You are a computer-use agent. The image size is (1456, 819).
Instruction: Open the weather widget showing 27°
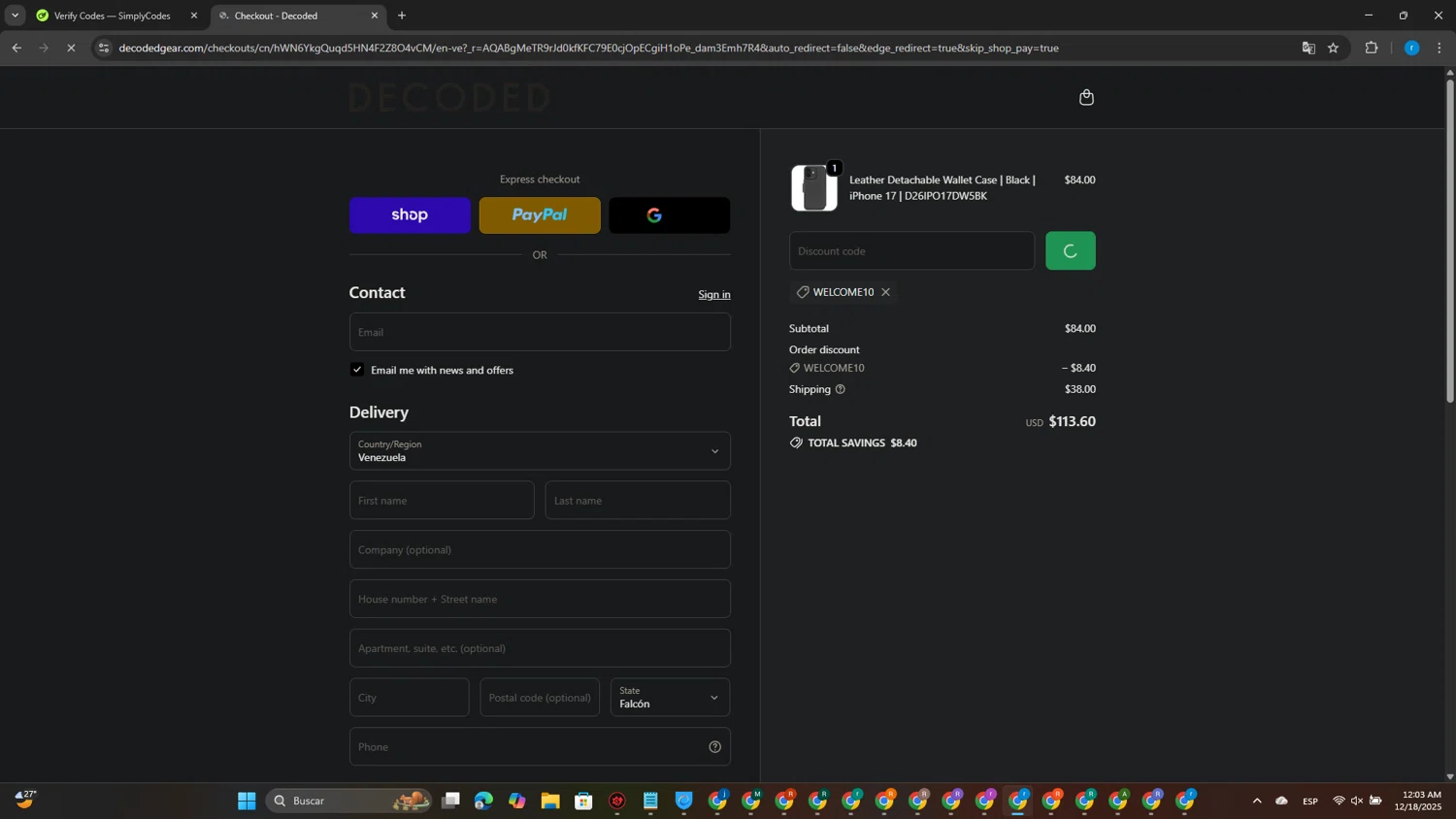point(25,800)
